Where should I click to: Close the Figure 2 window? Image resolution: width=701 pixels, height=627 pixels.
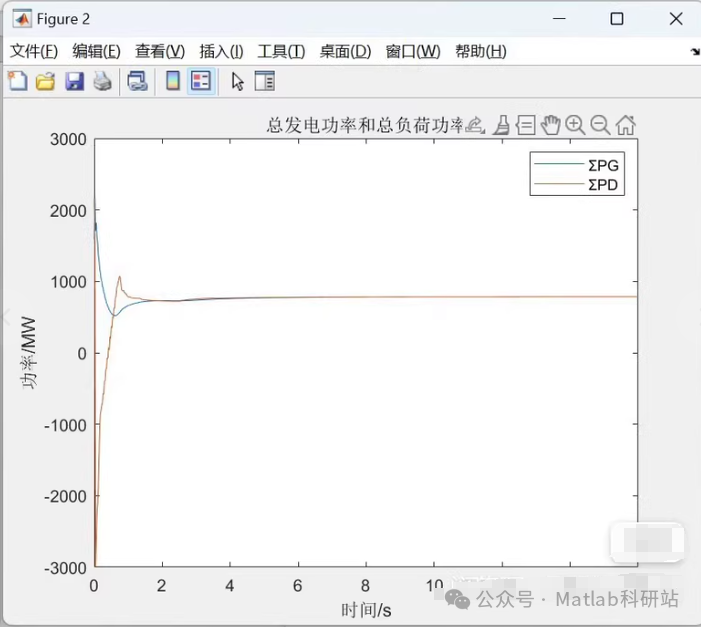676,19
